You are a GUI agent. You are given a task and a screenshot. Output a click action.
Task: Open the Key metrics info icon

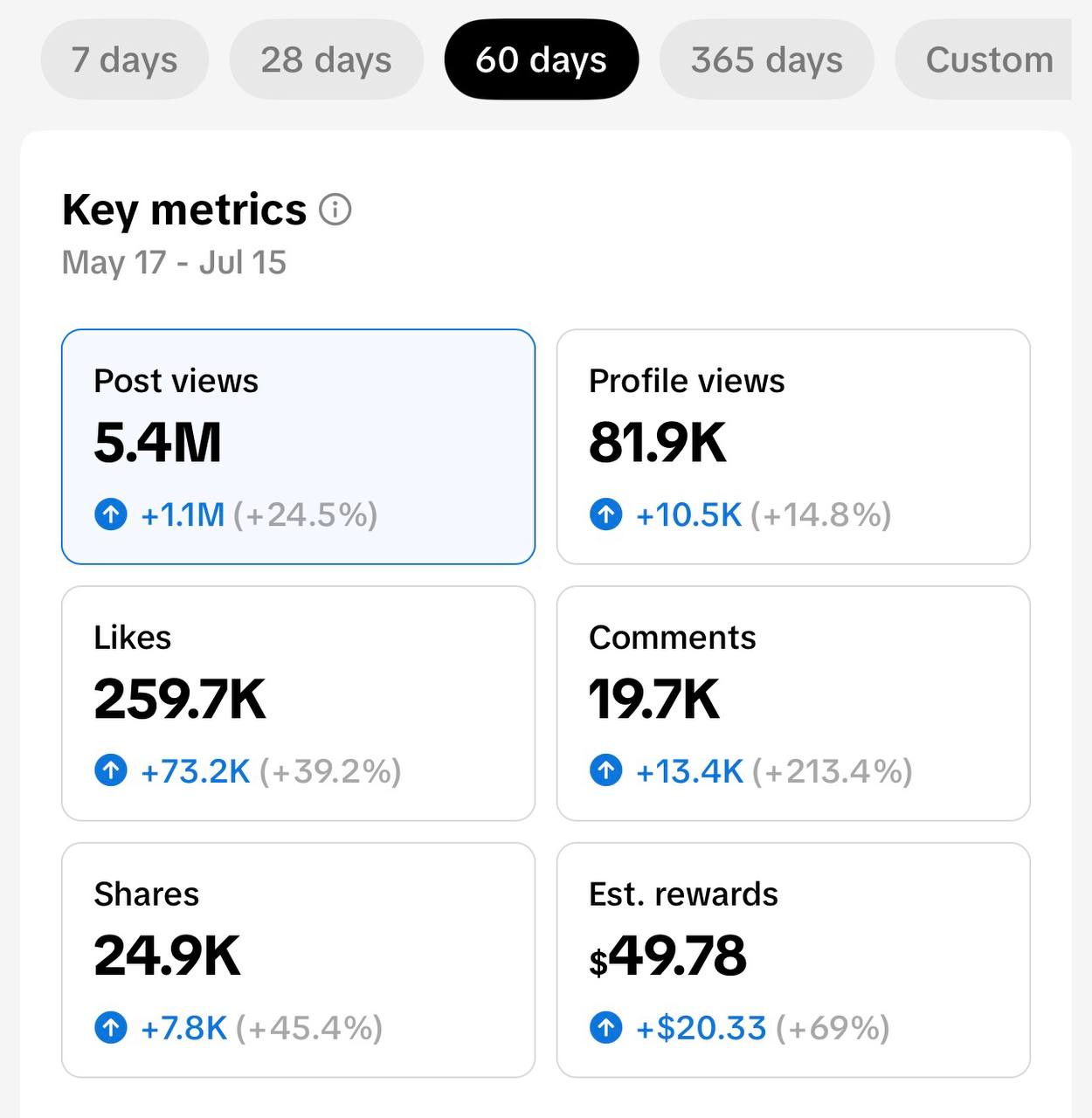pos(335,210)
